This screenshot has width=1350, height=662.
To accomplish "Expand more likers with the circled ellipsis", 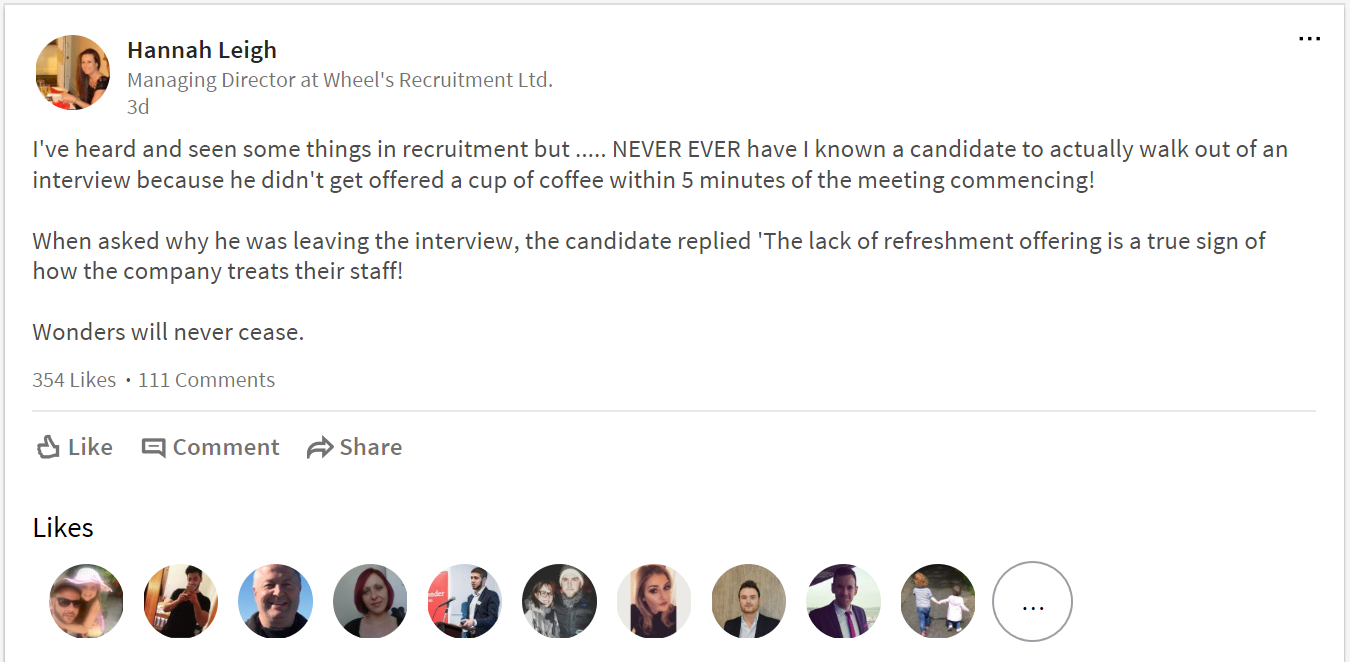I will point(1032,602).
